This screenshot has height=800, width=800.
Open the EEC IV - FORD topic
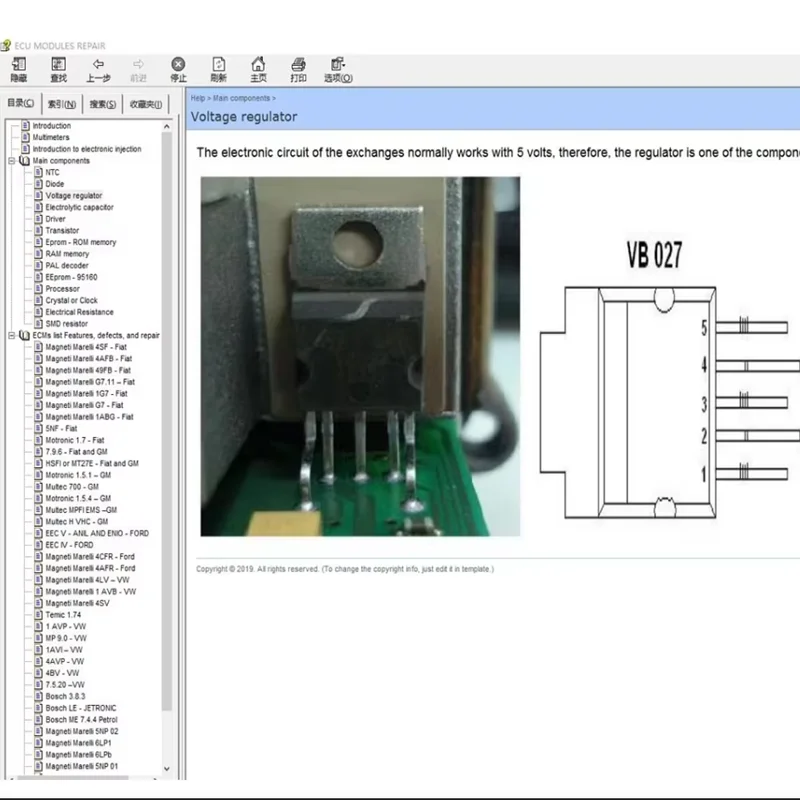(69, 545)
